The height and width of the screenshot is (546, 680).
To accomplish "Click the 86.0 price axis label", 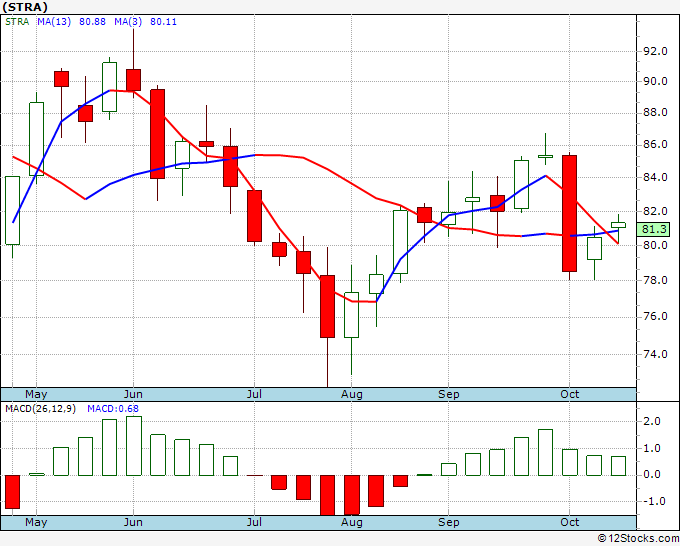I will (x=655, y=145).
